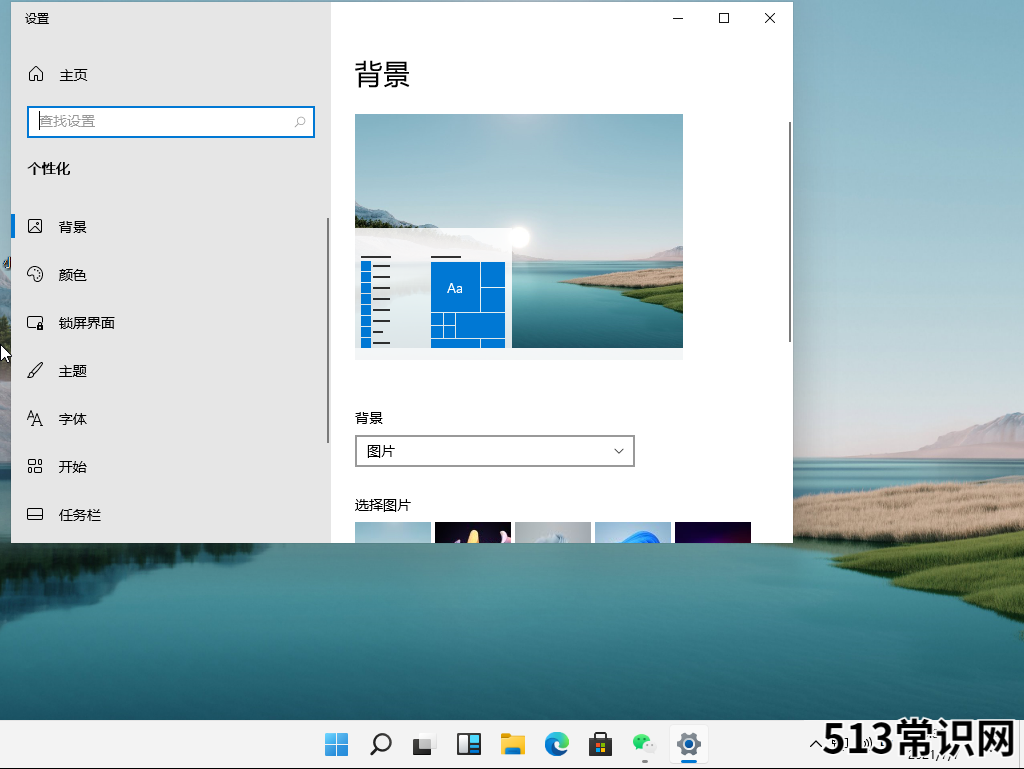
Task: Click the Home icon in Settings sidebar
Action: click(36, 75)
